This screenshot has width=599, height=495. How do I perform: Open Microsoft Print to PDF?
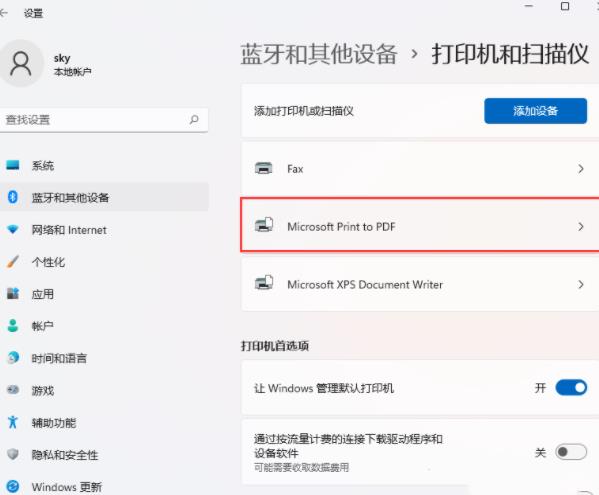coord(420,225)
